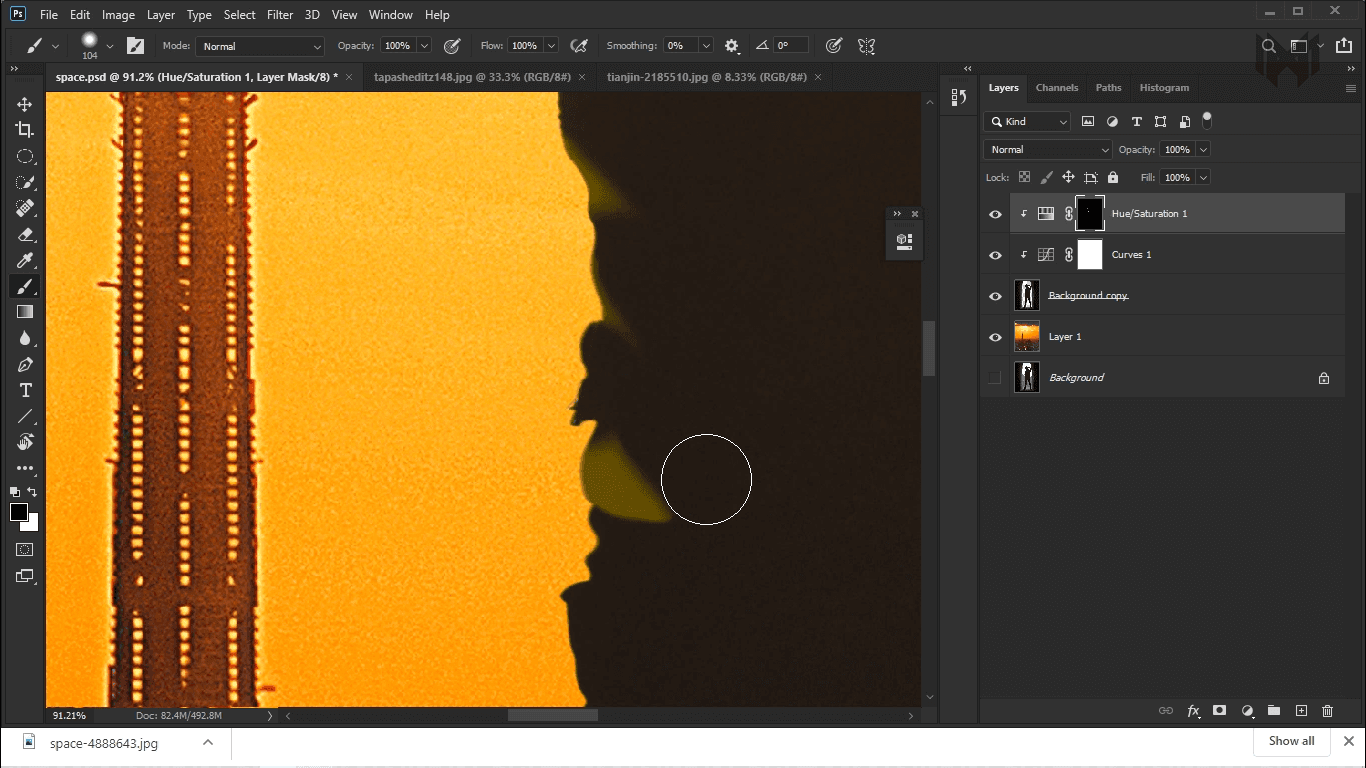Toggle pressure for size button

(834, 46)
